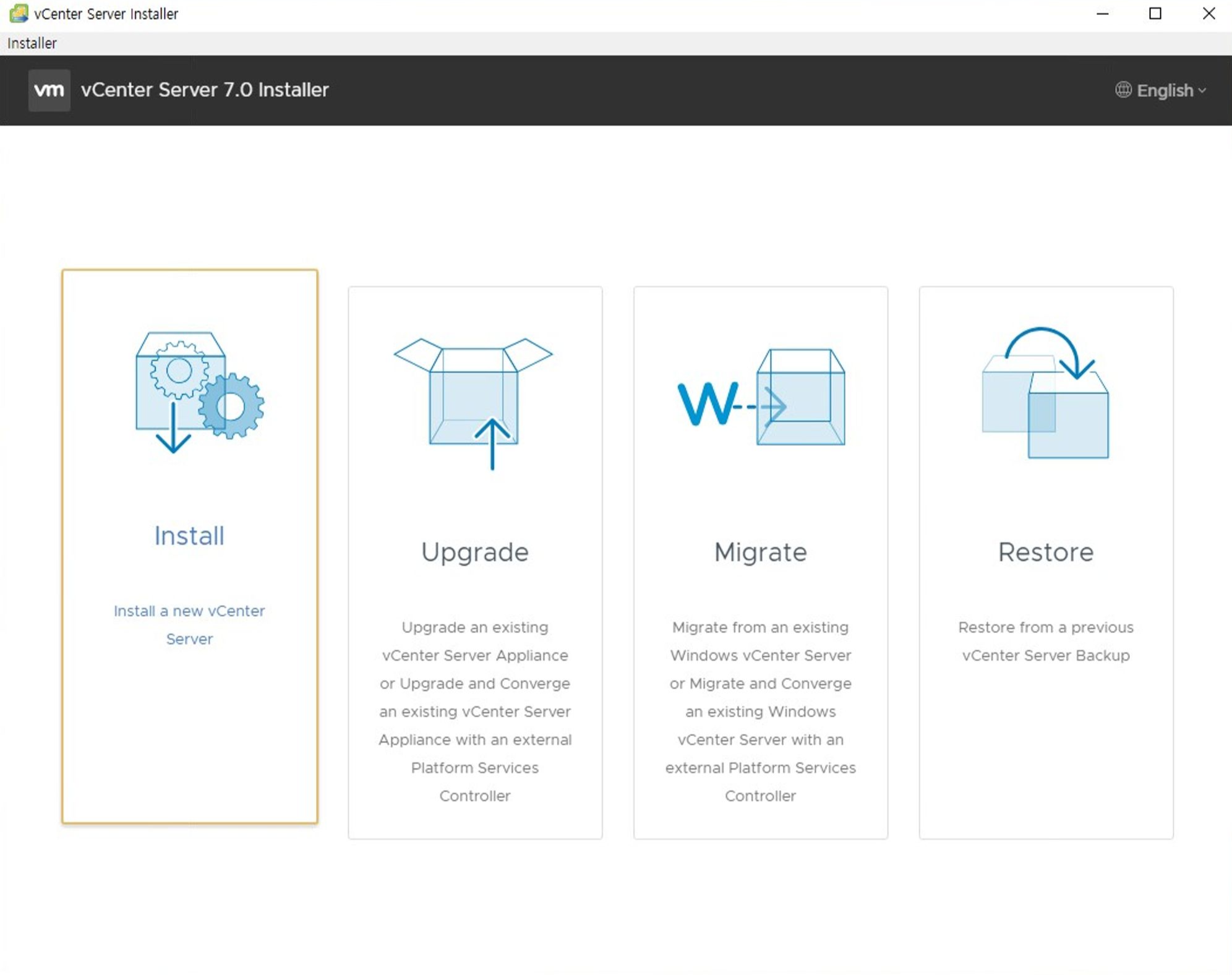Maximize the installer window

(x=1155, y=14)
